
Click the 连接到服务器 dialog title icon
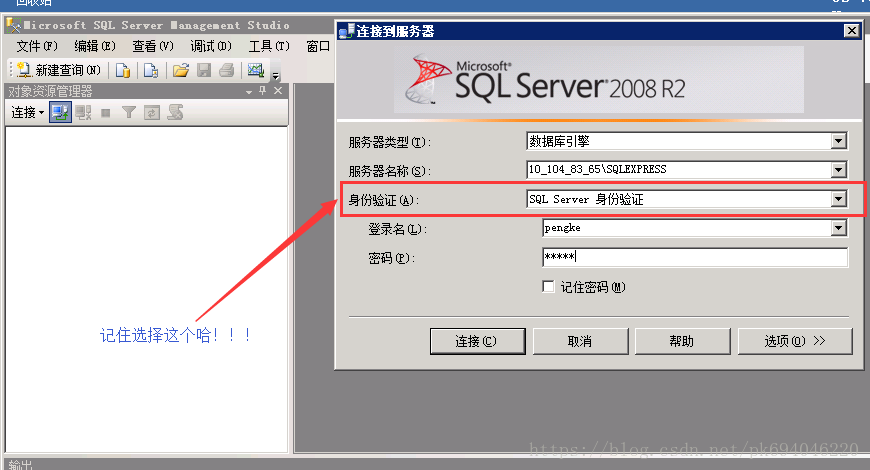tap(346, 31)
